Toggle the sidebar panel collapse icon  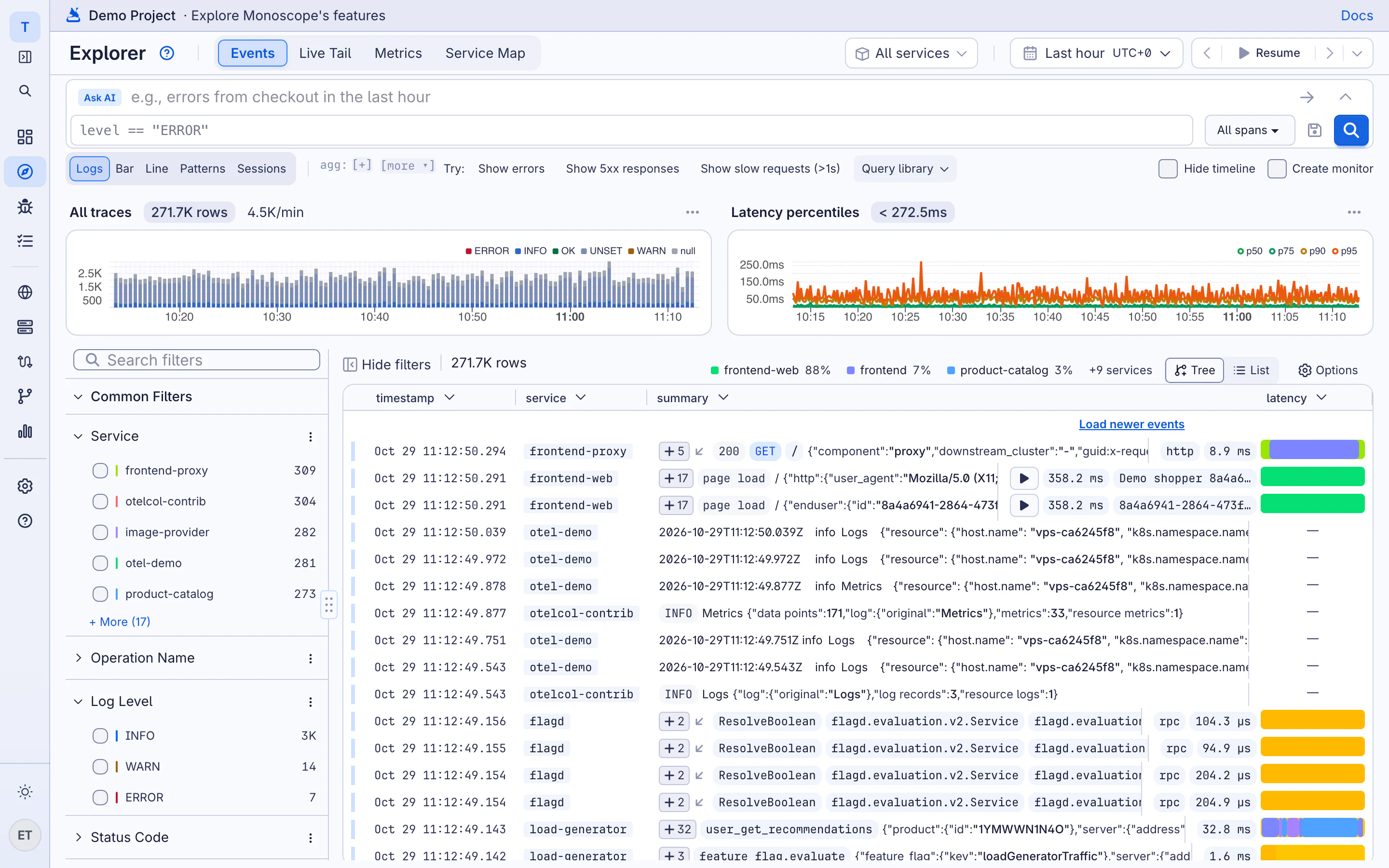[25, 57]
